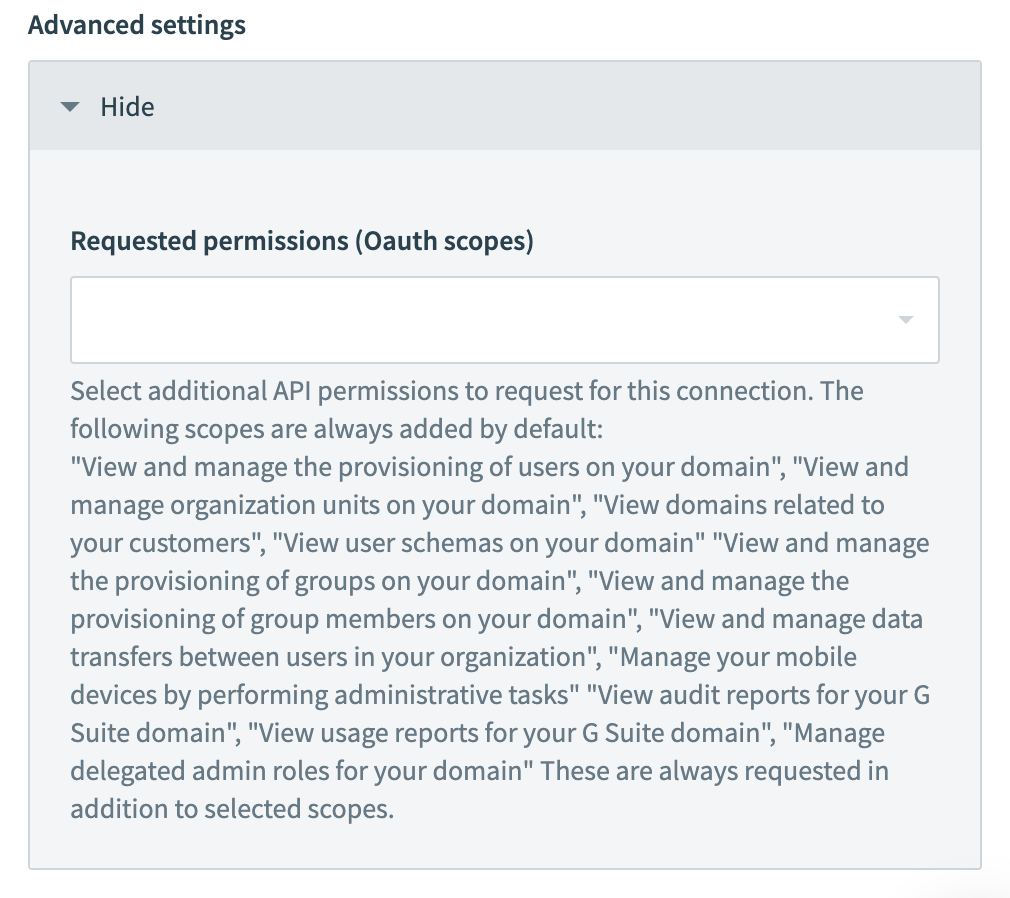Click the Hide label text
The image size is (1010, 898).
point(127,107)
